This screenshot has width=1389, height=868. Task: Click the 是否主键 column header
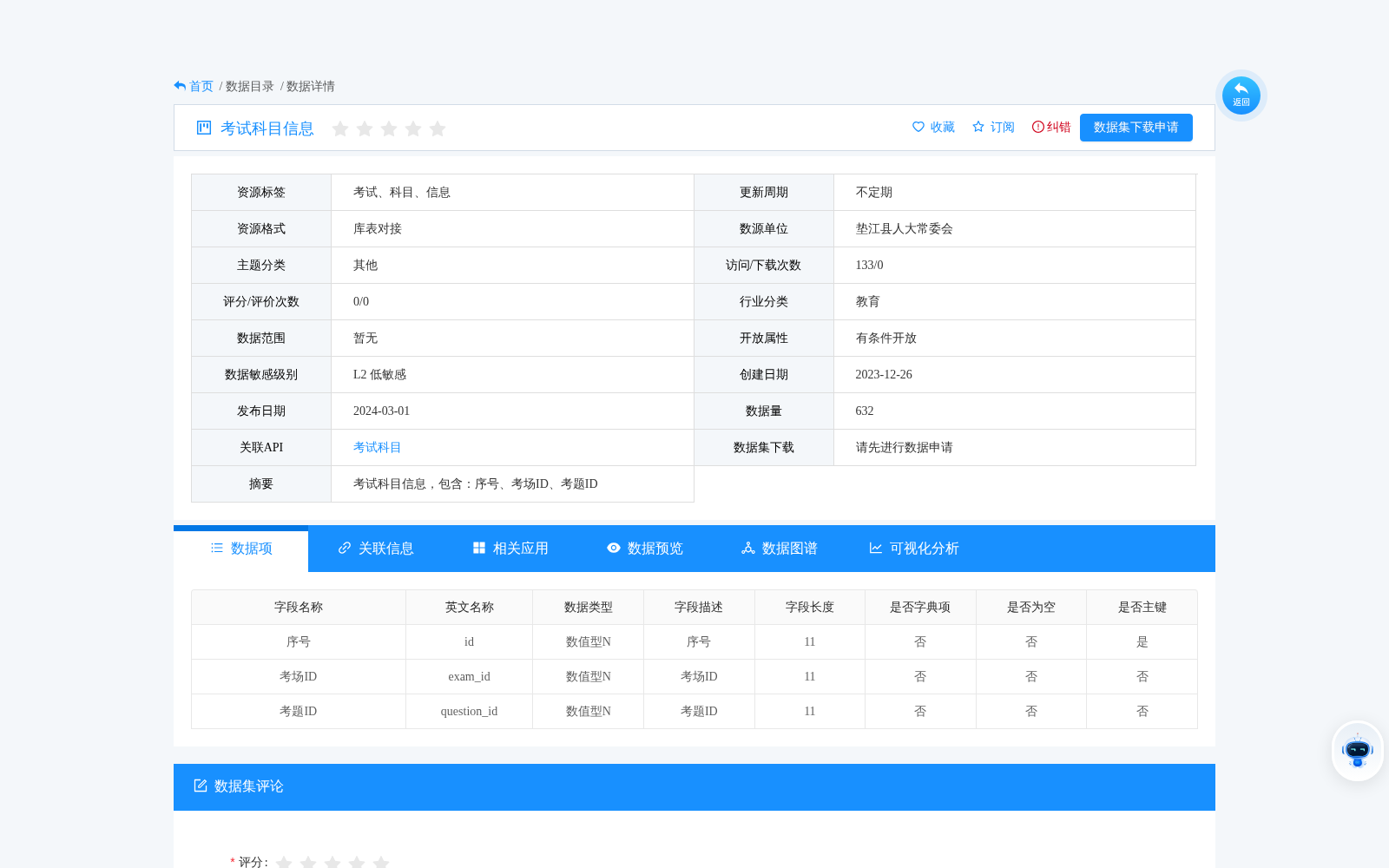point(1142,608)
